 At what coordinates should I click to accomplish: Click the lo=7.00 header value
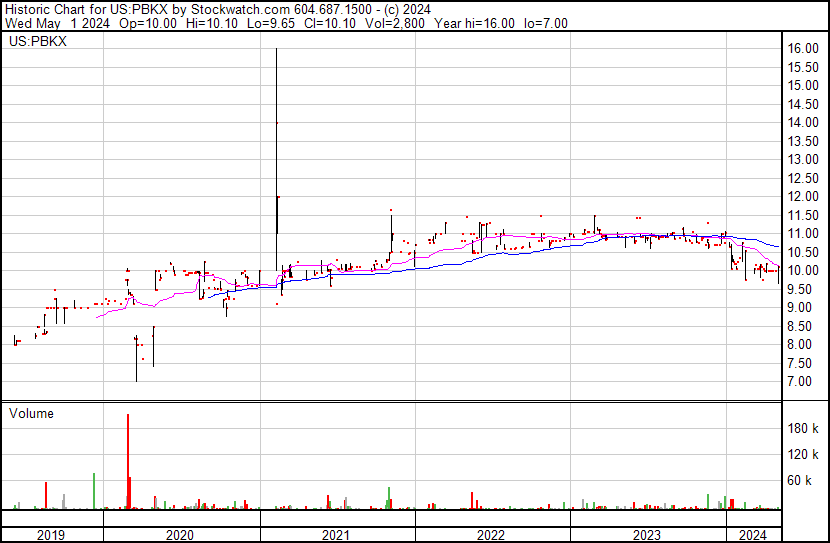(546, 23)
